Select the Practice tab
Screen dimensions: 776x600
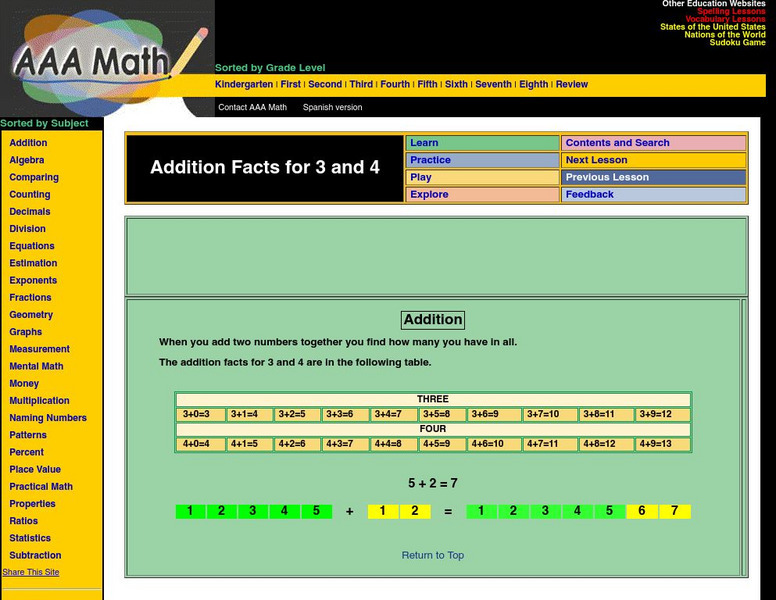pyautogui.click(x=483, y=160)
